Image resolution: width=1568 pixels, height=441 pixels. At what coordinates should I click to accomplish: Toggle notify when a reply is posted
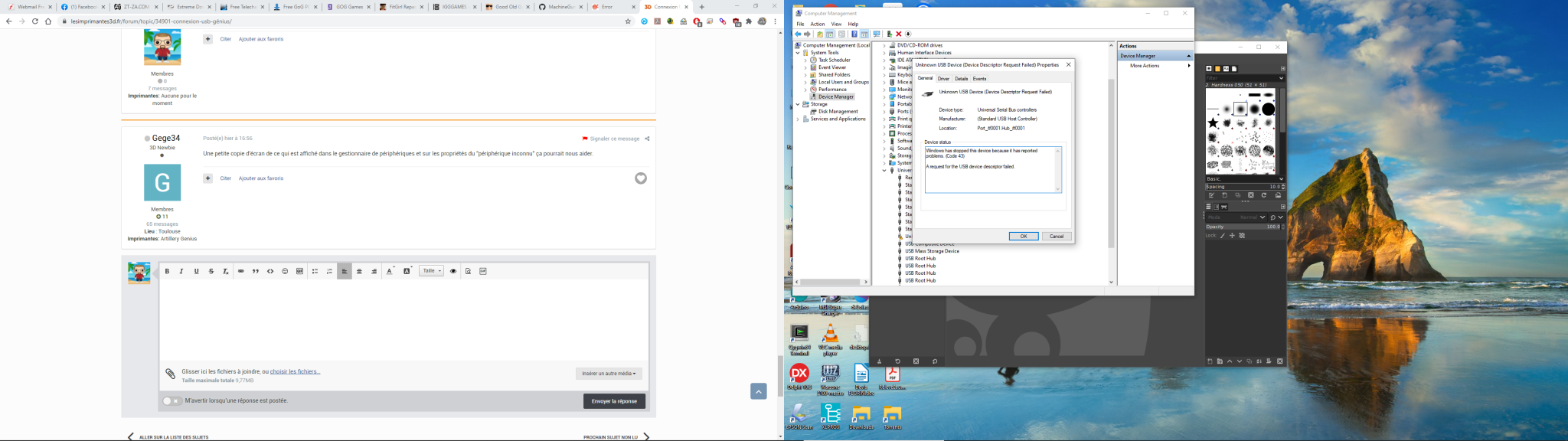click(171, 400)
